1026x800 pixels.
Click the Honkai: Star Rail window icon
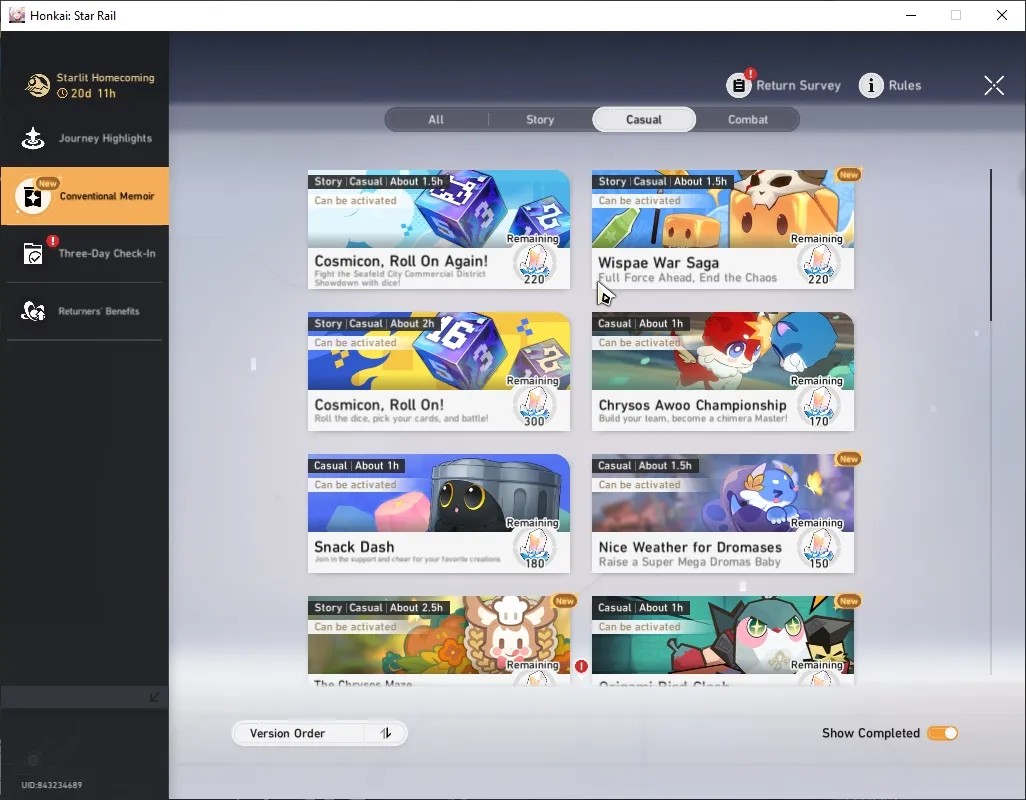point(16,15)
